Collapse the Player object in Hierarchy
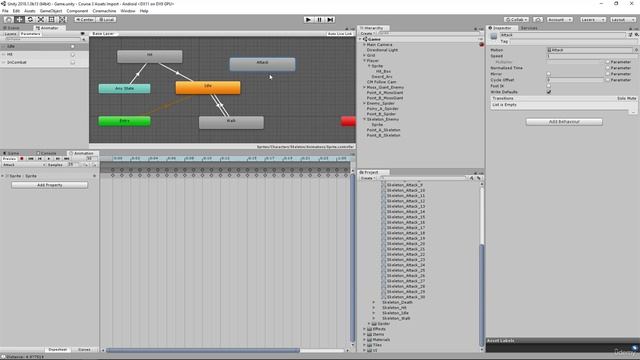The image size is (640, 360). (x=364, y=60)
